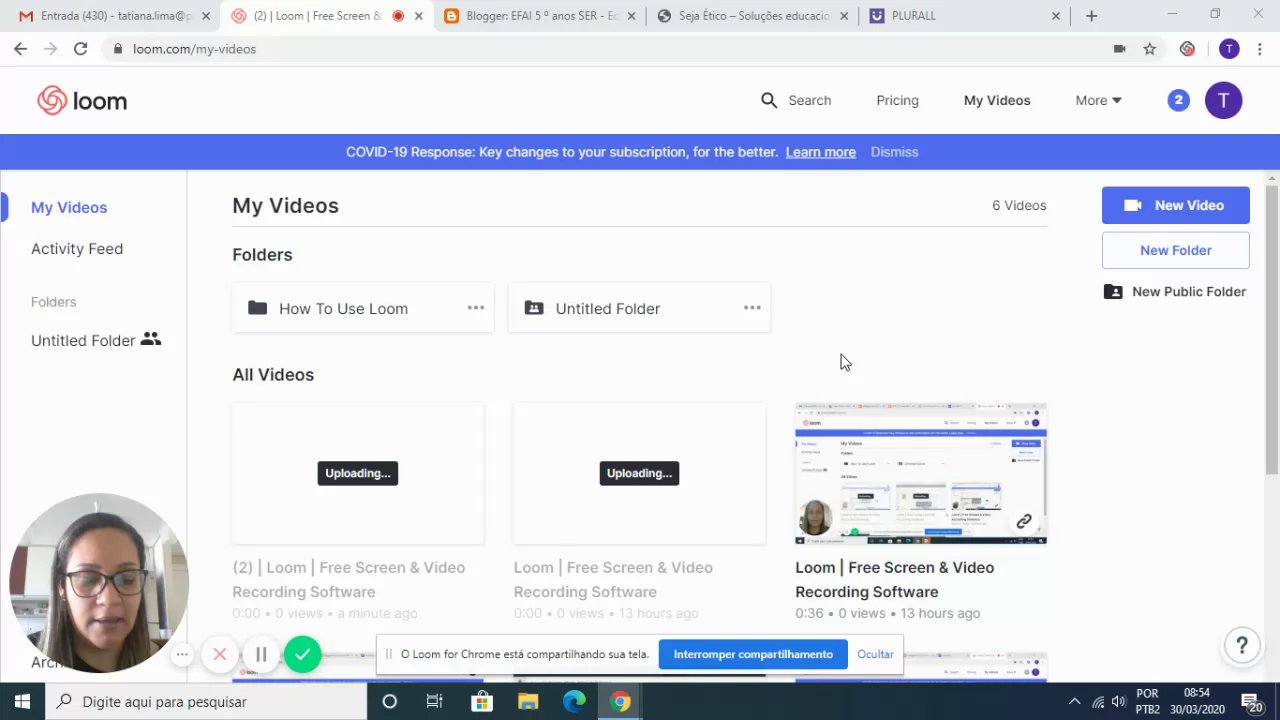Open the help question mark button
This screenshot has width=1280, height=720.
click(x=1242, y=645)
